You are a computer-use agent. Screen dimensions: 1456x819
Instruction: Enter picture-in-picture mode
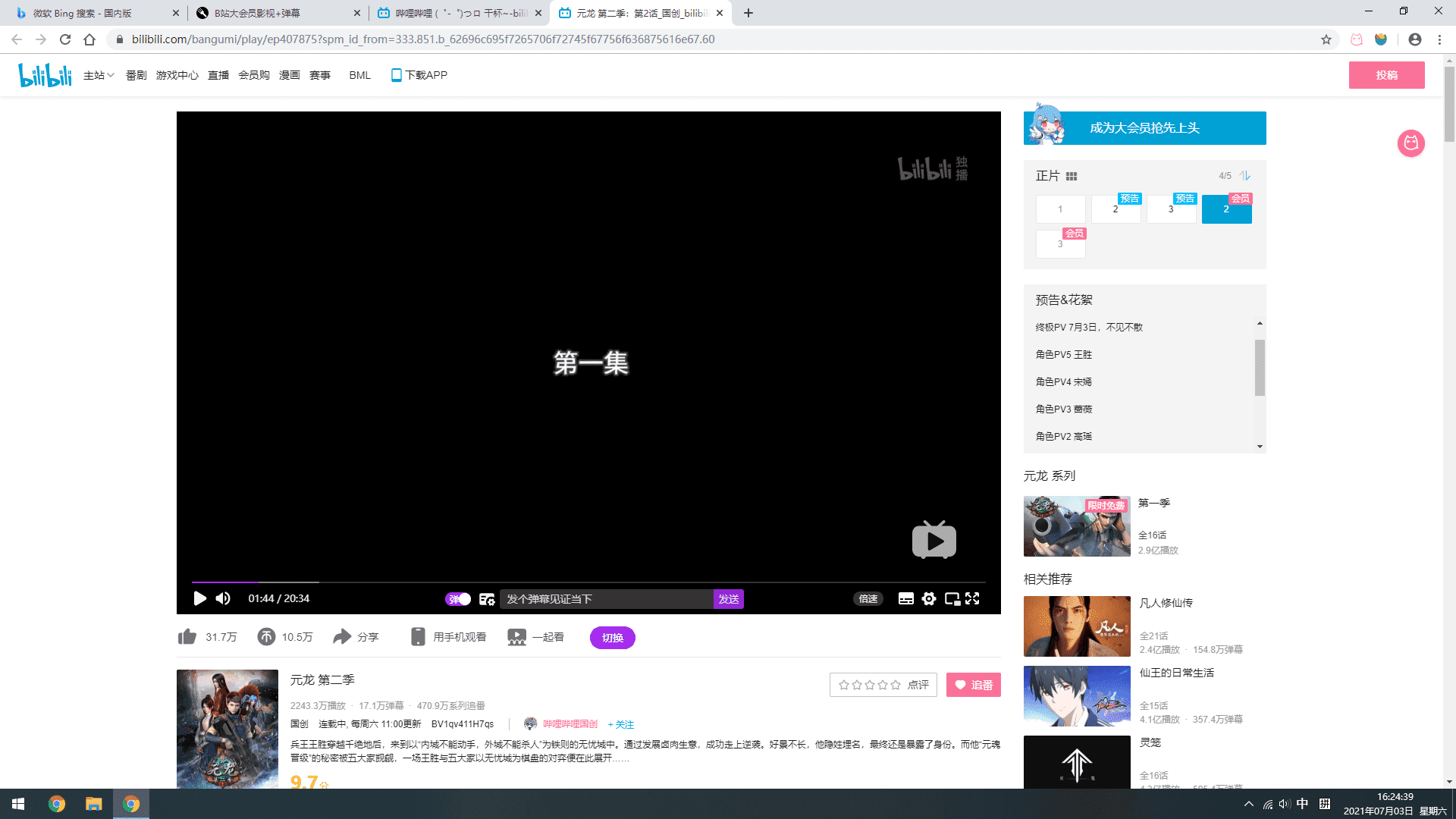click(952, 598)
